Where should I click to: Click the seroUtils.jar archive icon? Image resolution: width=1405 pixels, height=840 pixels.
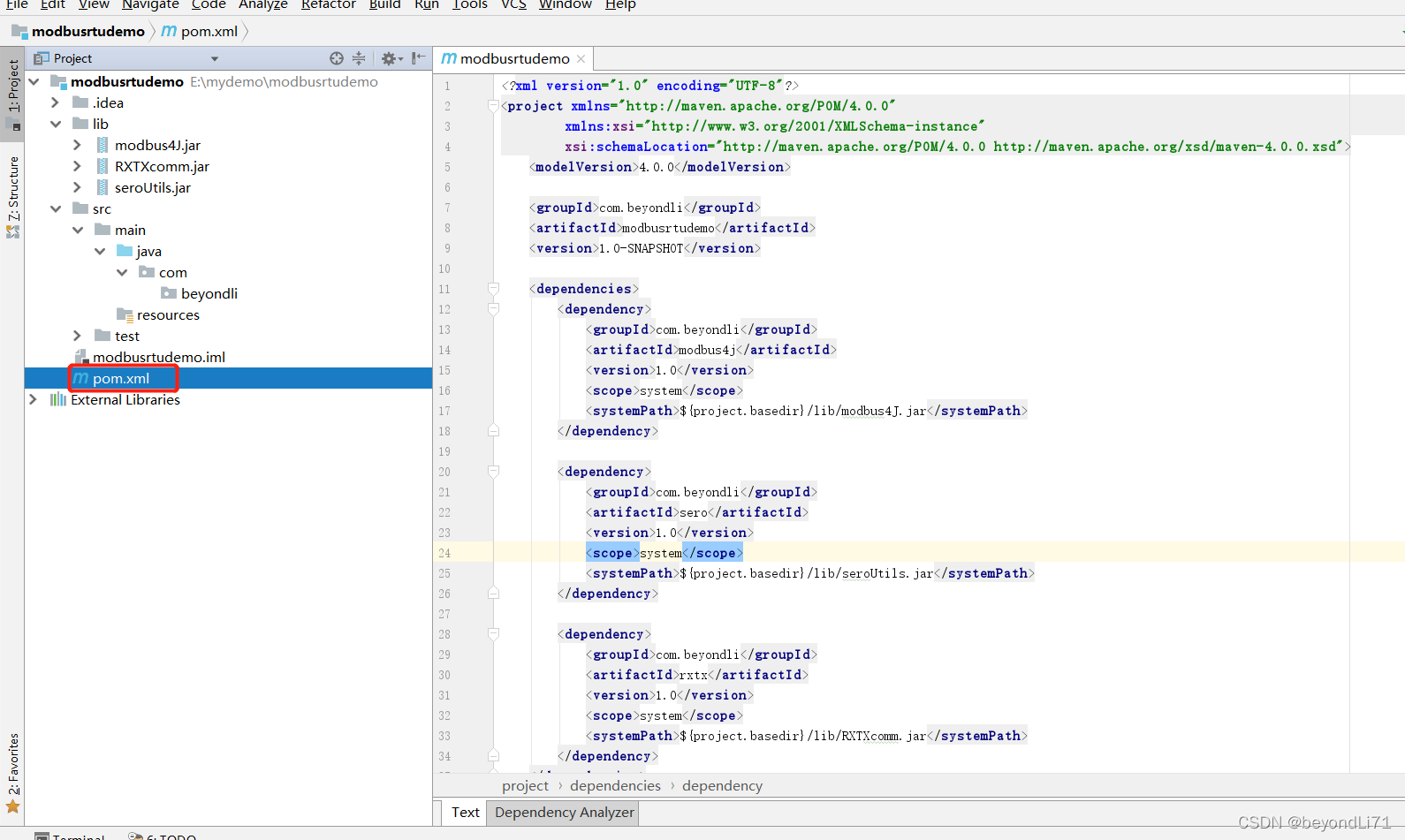(x=103, y=187)
